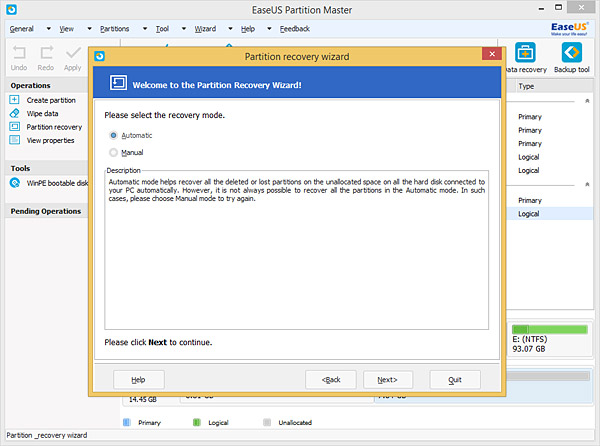Image resolution: width=600 pixels, height=446 pixels.
Task: Click the E: (NTFS) green partition bar
Action: pyautogui.click(x=549, y=329)
